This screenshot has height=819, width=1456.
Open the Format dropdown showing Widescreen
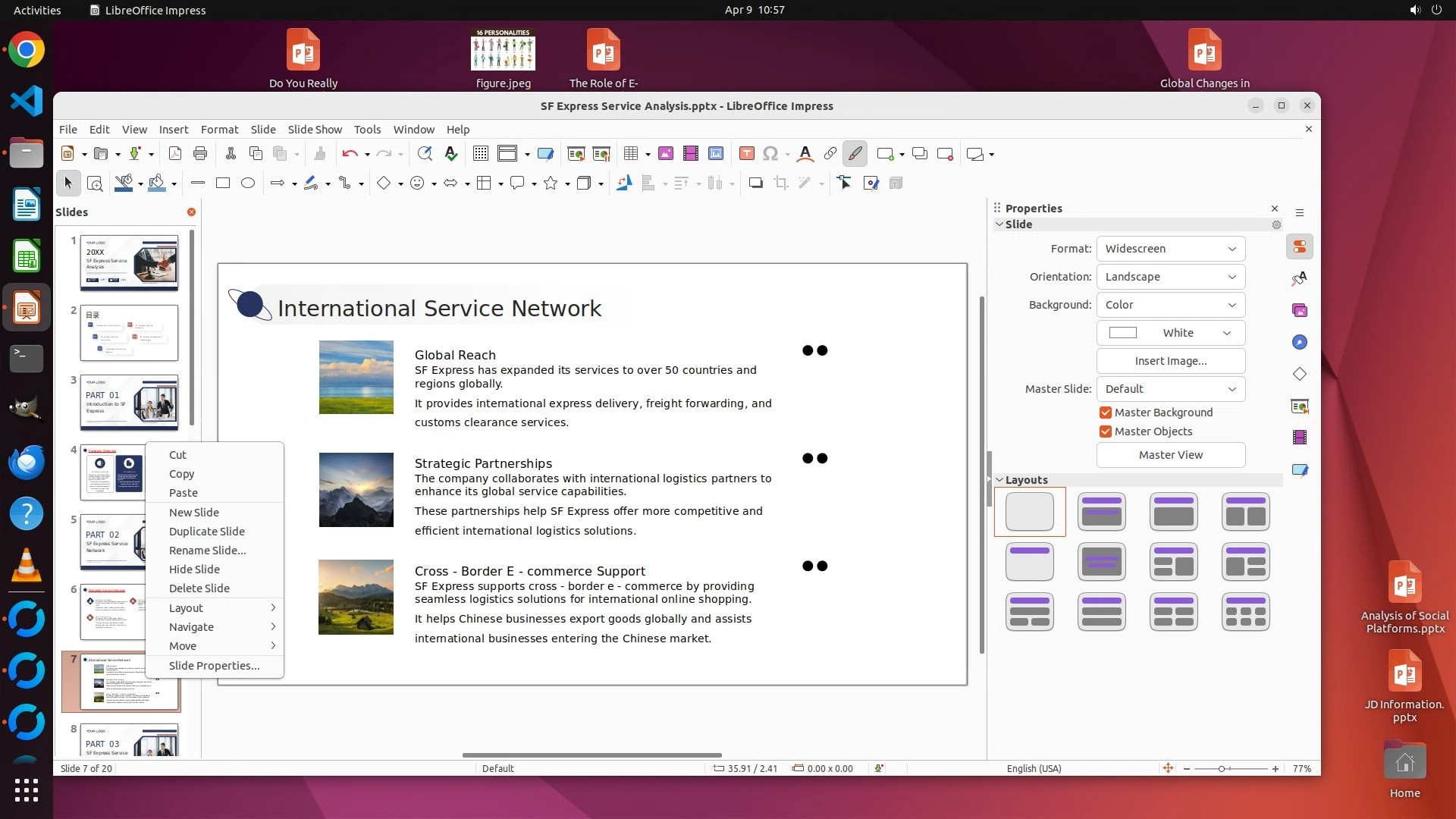(x=1170, y=249)
